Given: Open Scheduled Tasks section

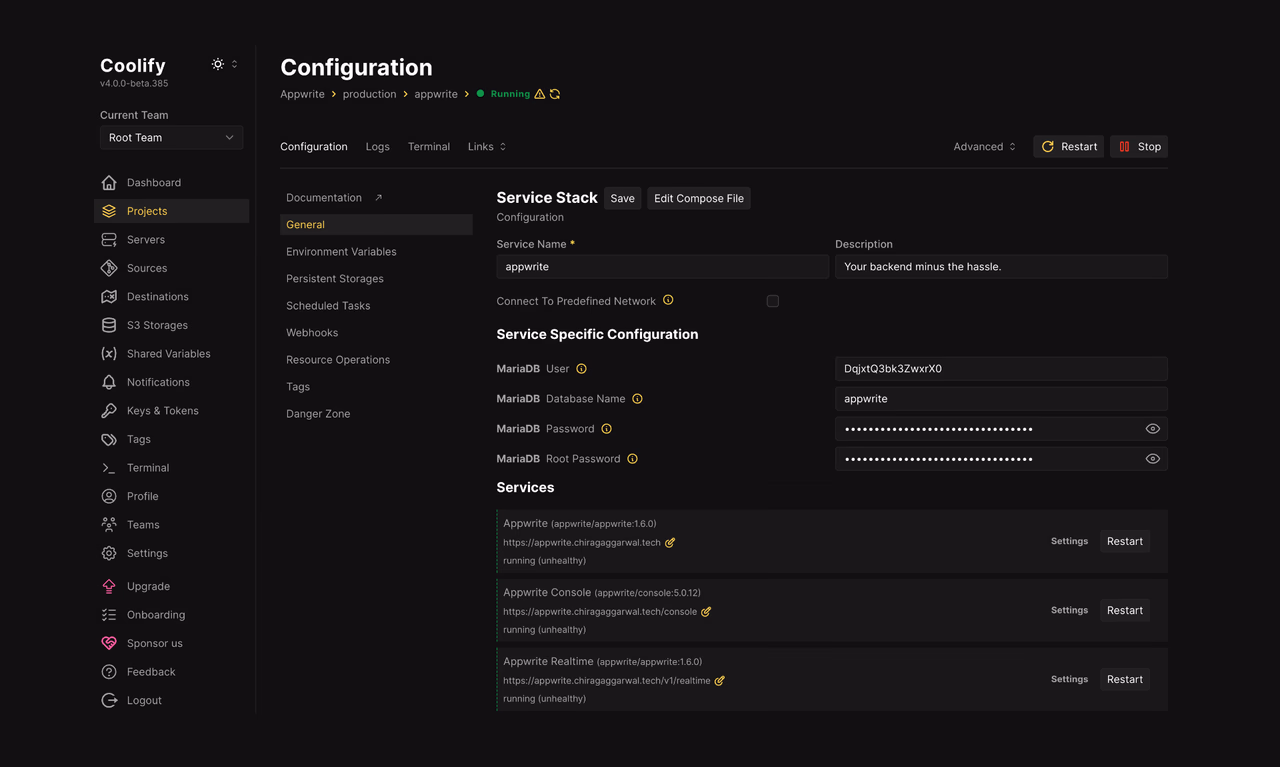Looking at the screenshot, I should point(376,306).
